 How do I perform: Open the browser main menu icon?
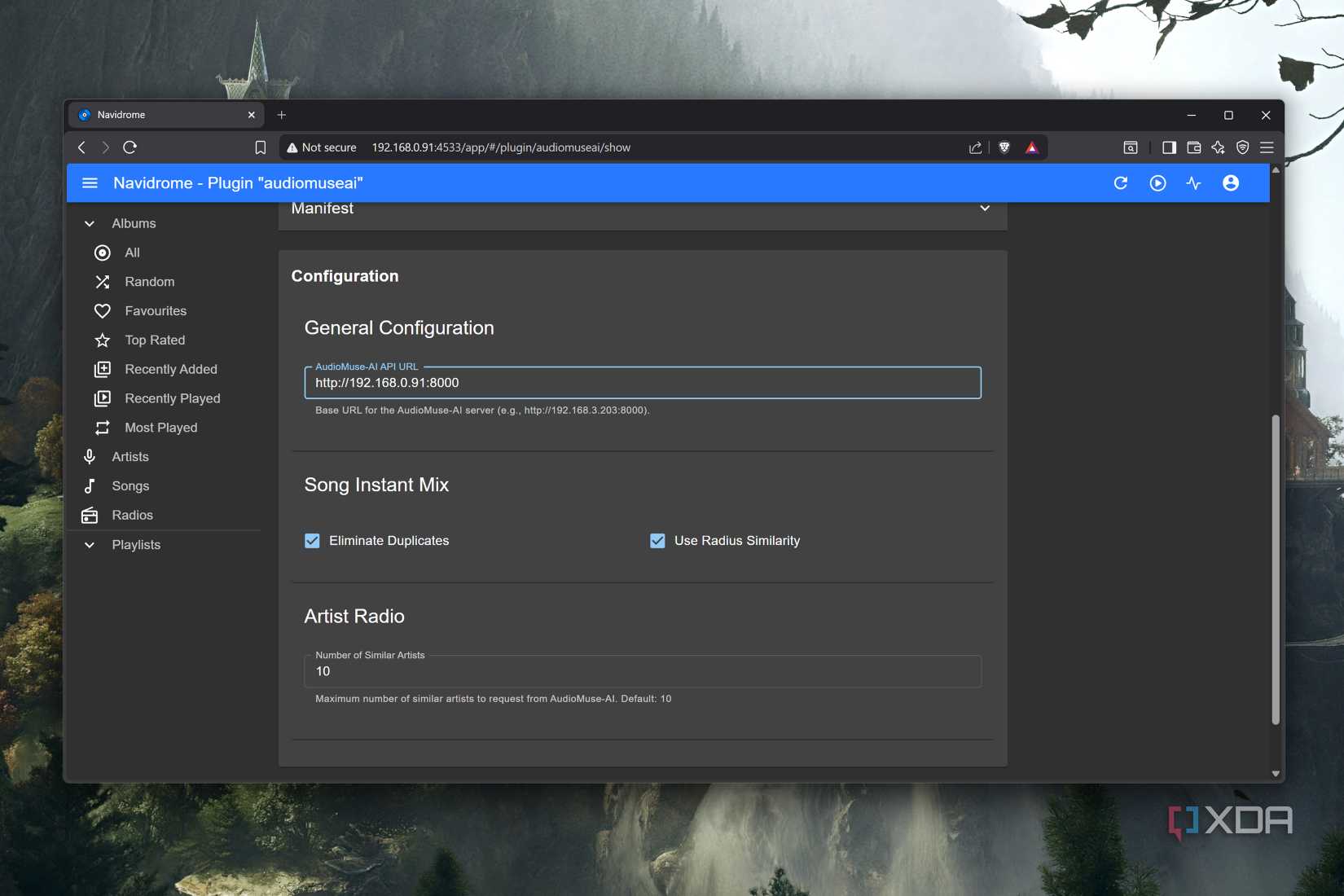pyautogui.click(x=1267, y=147)
